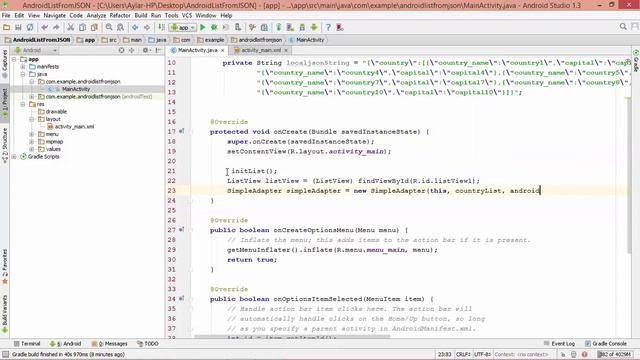Screen dimensions: 640x360
Task: Click the Debug app bug icon
Action: coord(214,27)
